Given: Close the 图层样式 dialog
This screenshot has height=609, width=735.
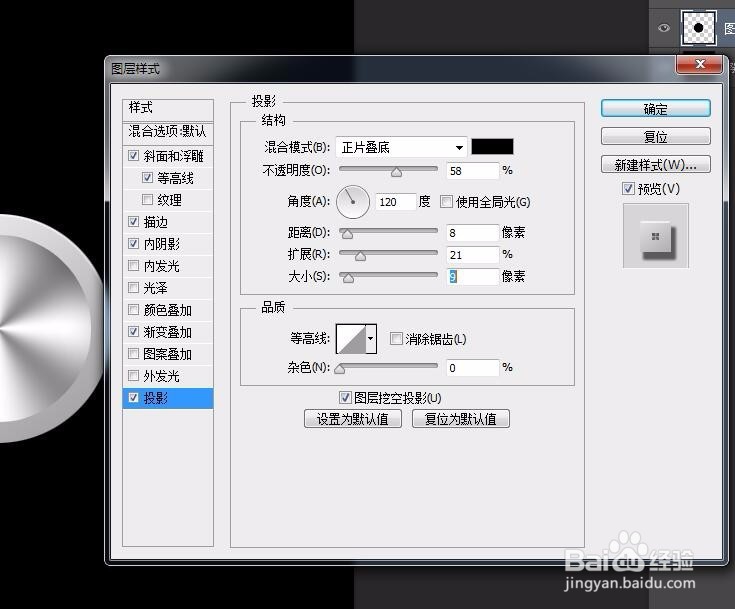Looking at the screenshot, I should [x=700, y=64].
